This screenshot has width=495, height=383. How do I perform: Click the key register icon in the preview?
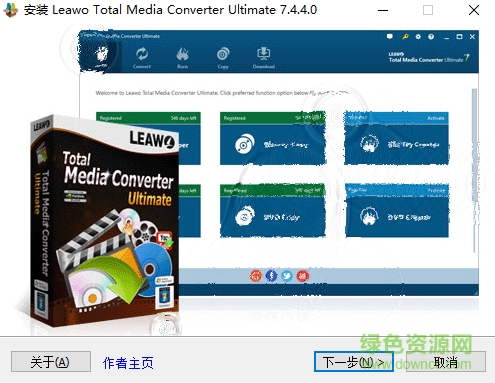(405, 37)
